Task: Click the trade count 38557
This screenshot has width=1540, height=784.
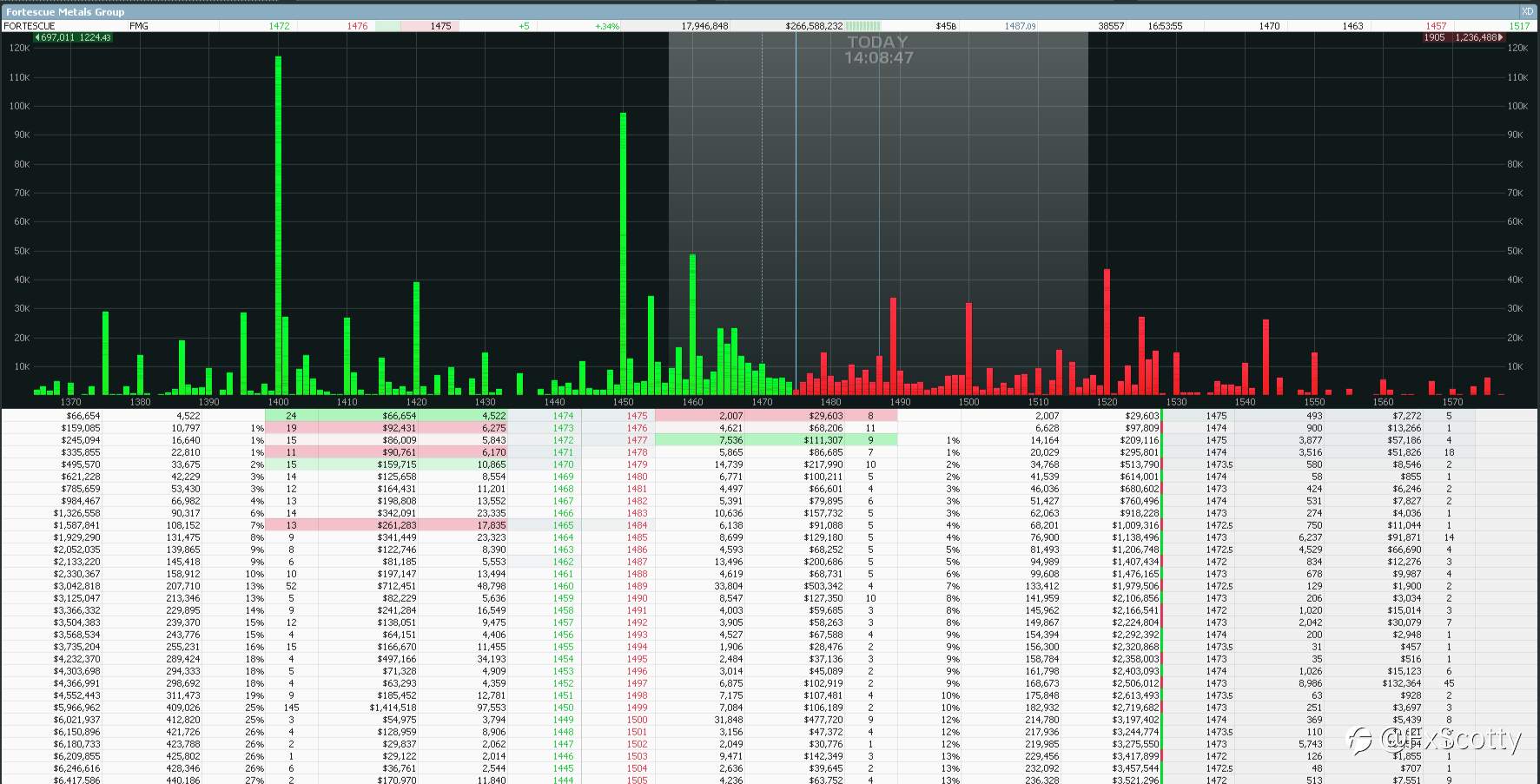Action: pyautogui.click(x=1111, y=26)
